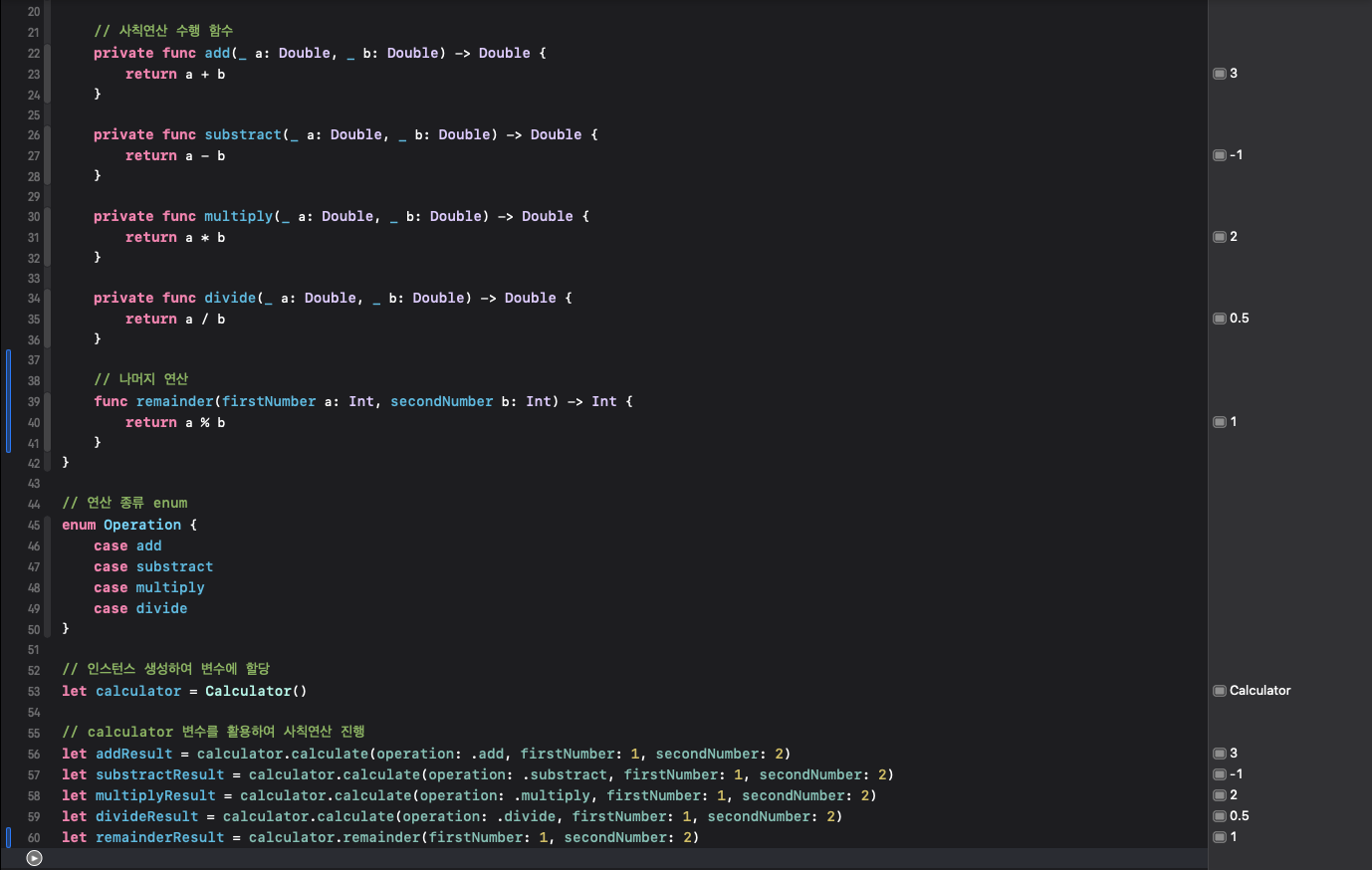Image resolution: width=1372 pixels, height=870 pixels.
Task: Click the '// 인스턴스 생성하여 변수에 할당' comment
Action: [166, 669]
